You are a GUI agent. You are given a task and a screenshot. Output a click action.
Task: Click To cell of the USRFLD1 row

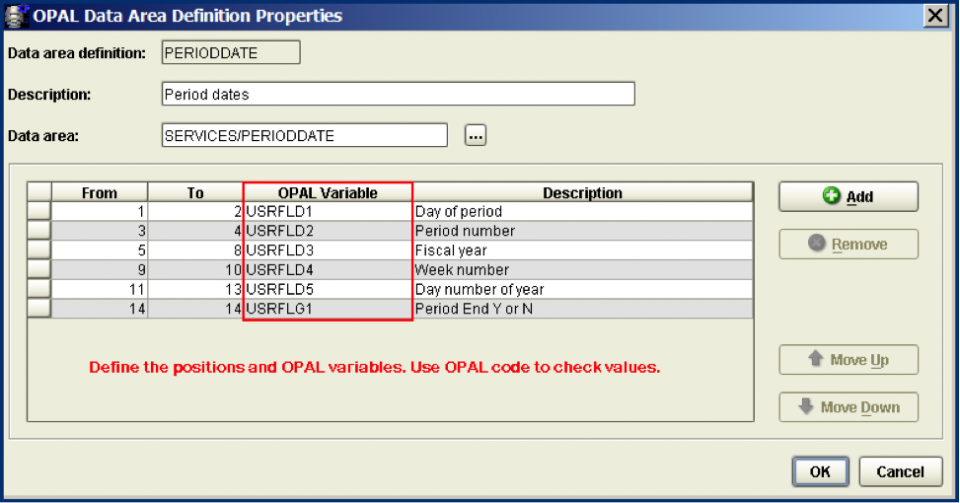[195, 211]
